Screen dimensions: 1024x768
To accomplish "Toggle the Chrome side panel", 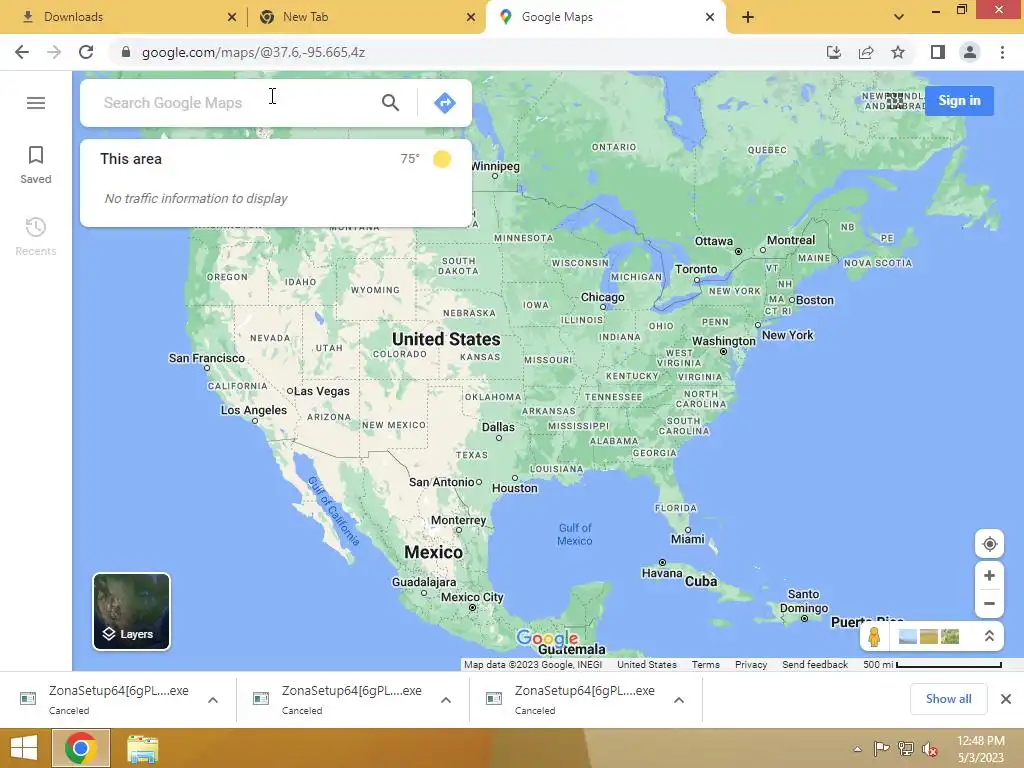I will point(938,52).
